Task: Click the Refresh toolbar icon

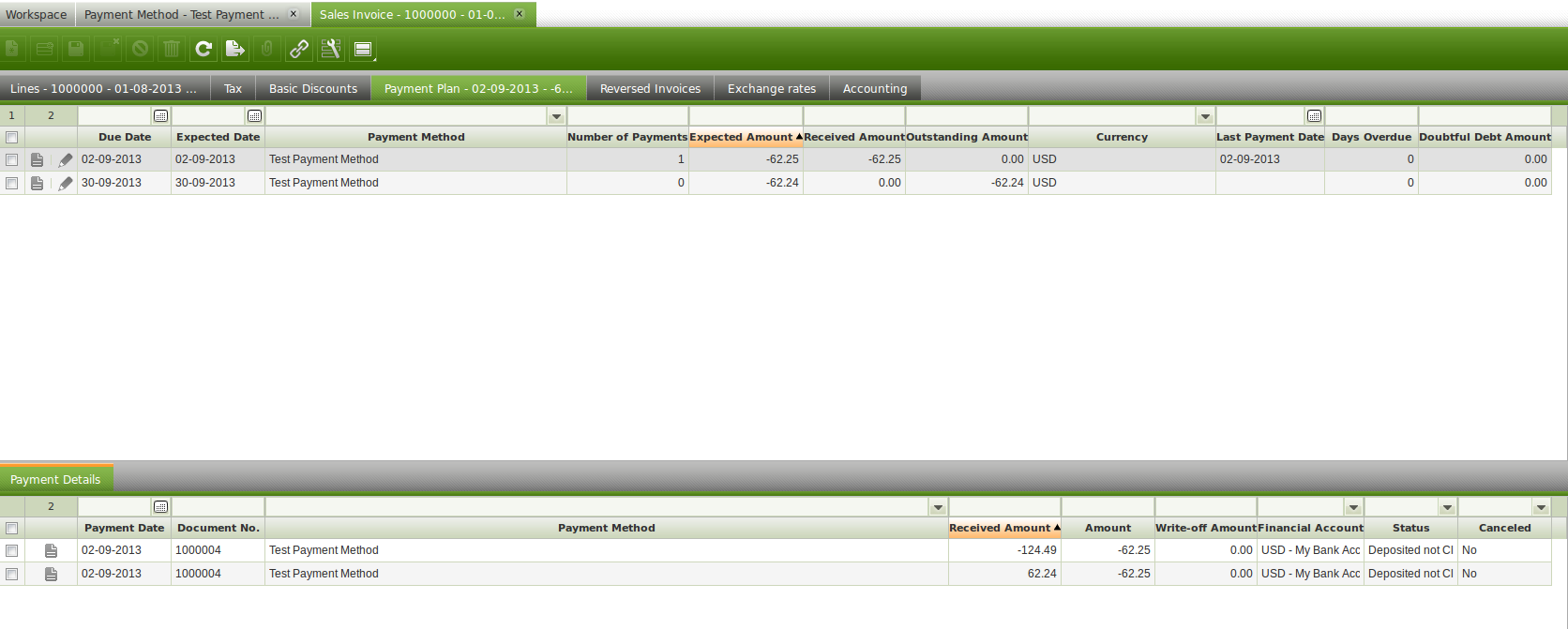Action: [204, 49]
